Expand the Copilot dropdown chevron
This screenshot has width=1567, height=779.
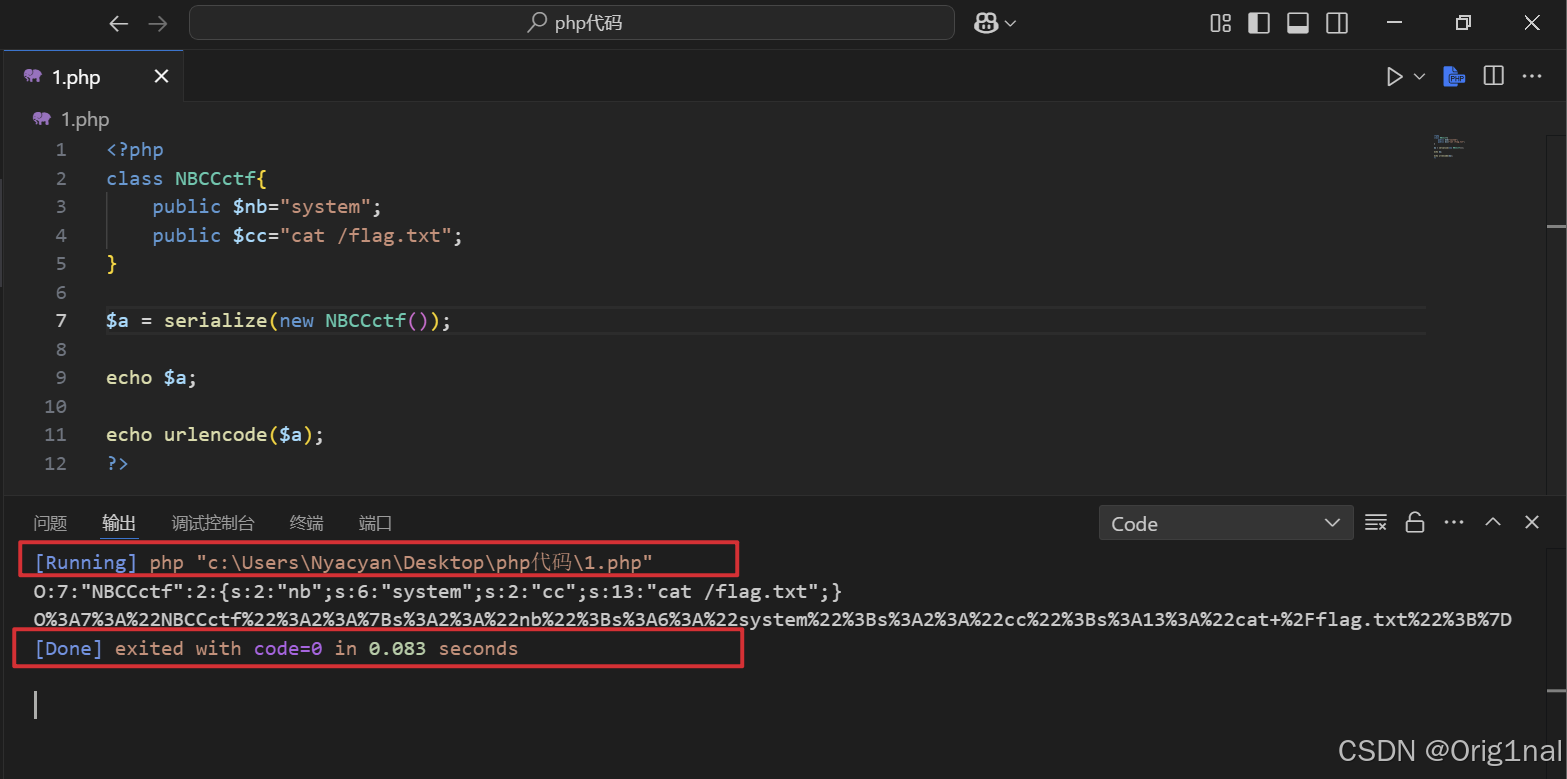point(1010,23)
